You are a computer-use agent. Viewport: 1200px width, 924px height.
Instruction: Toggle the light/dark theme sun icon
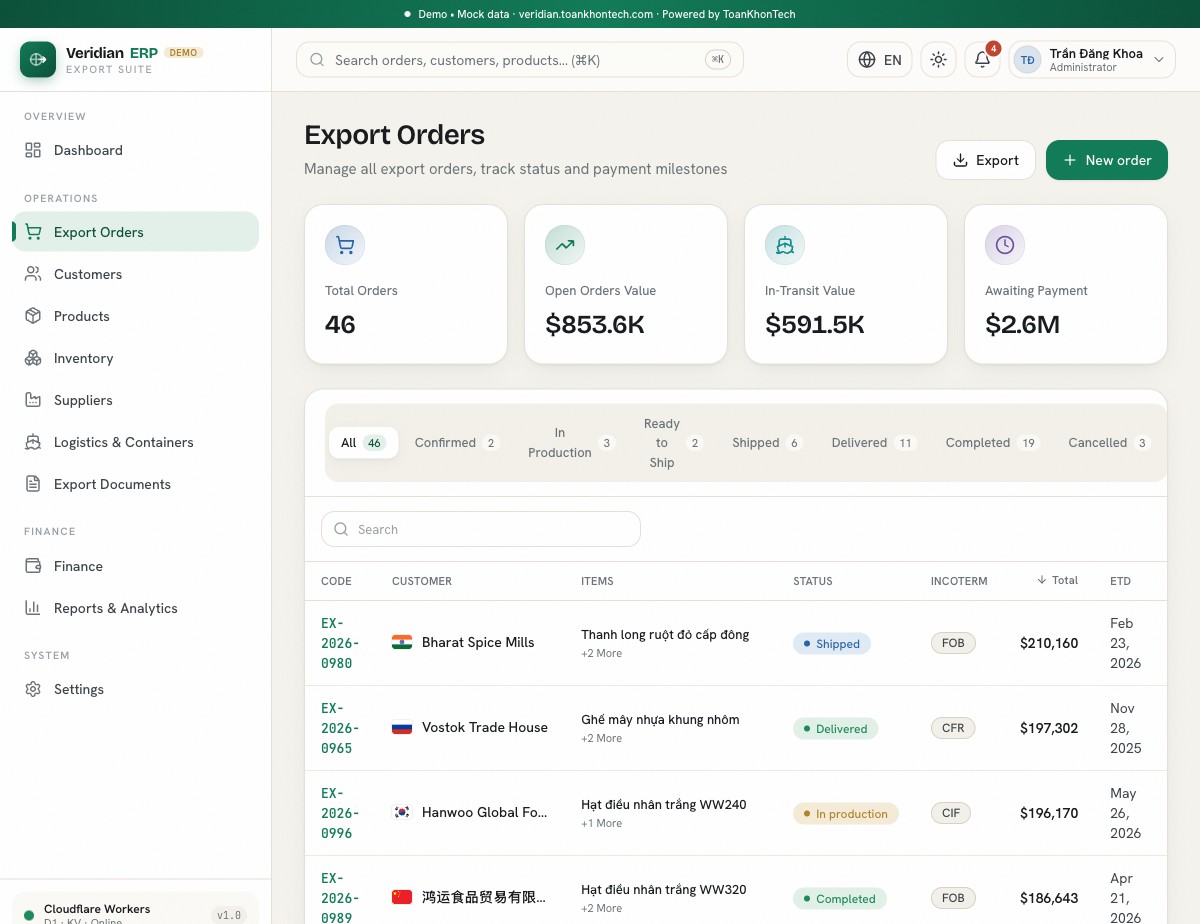pyautogui.click(x=938, y=60)
